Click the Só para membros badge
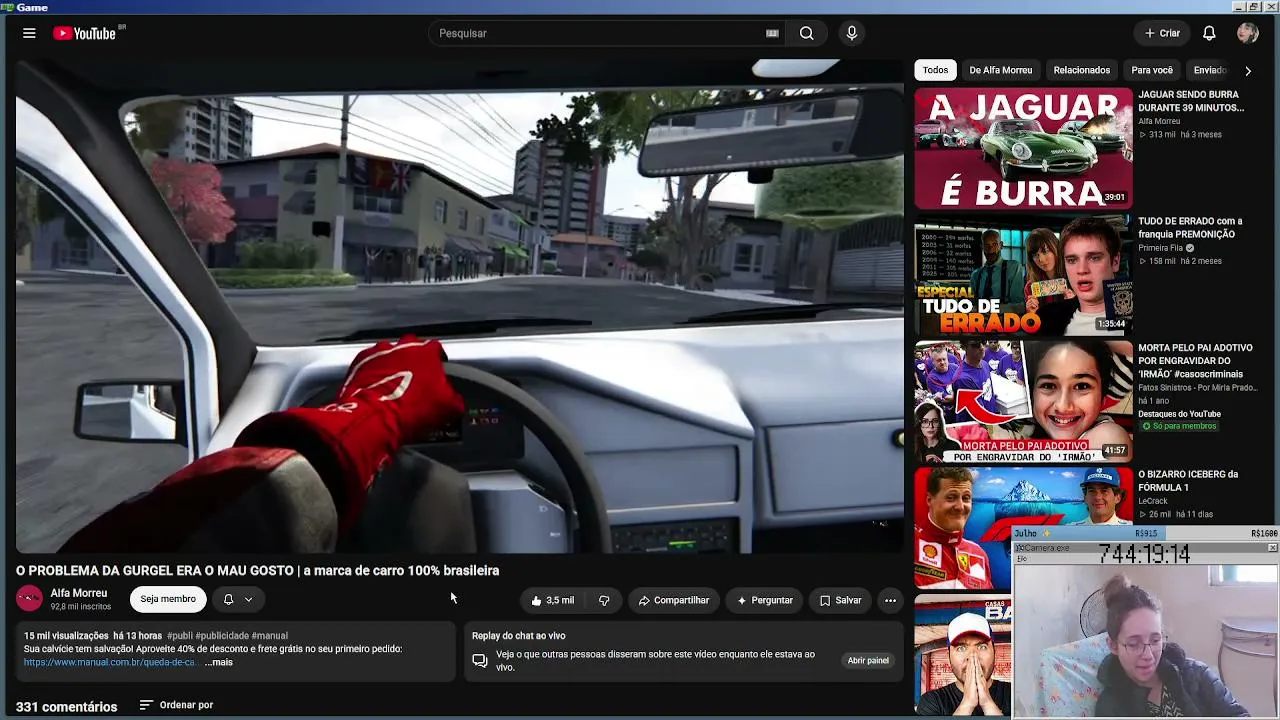This screenshot has width=1280, height=720. coord(1179,426)
